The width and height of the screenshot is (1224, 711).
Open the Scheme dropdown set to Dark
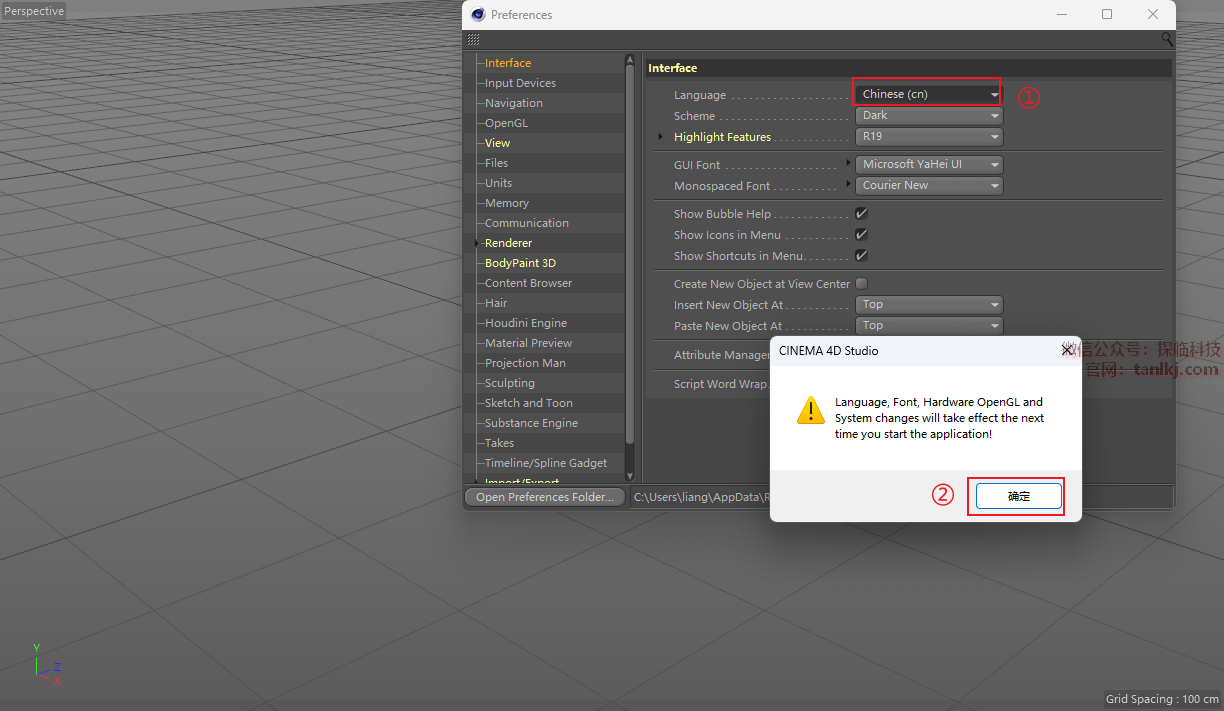[x=929, y=116]
